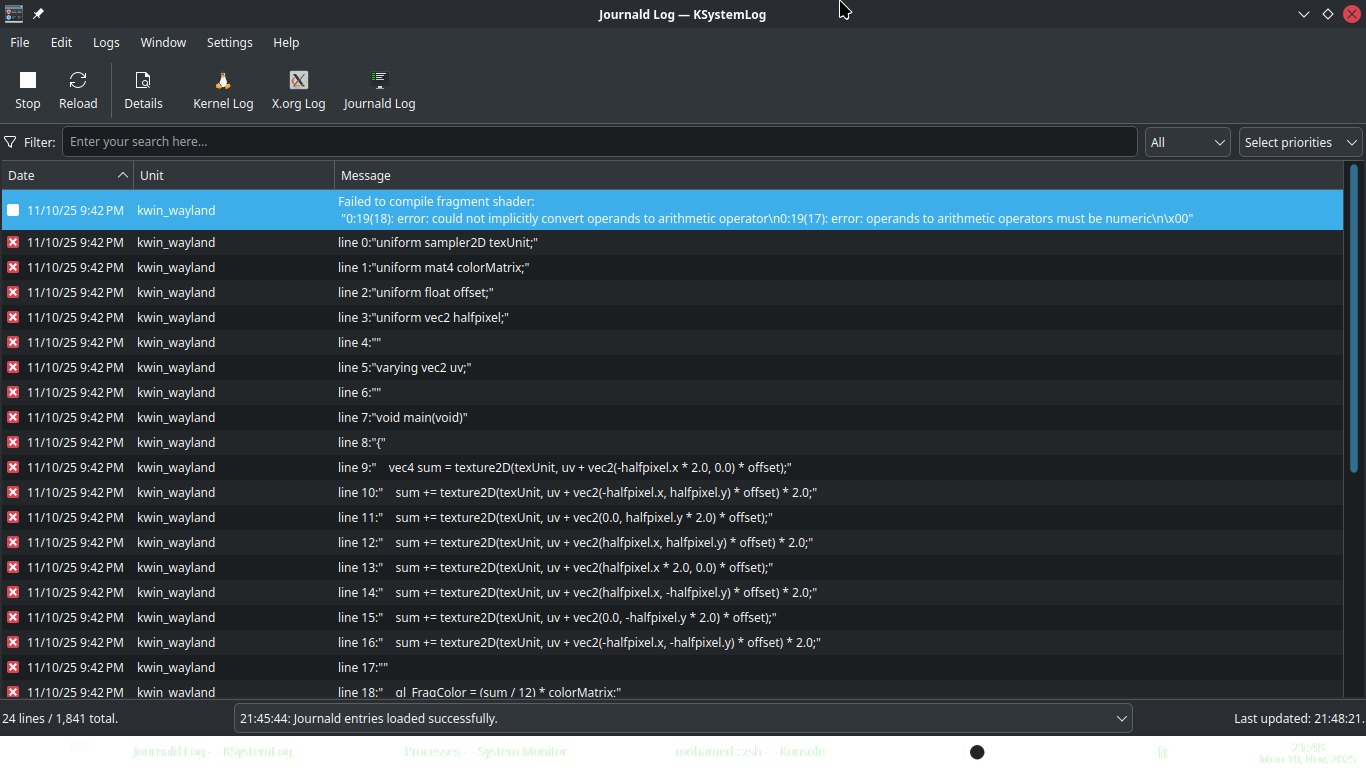Viewport: 1366px width, 768px height.
Task: Open the Logs menu
Action: click(x=106, y=43)
